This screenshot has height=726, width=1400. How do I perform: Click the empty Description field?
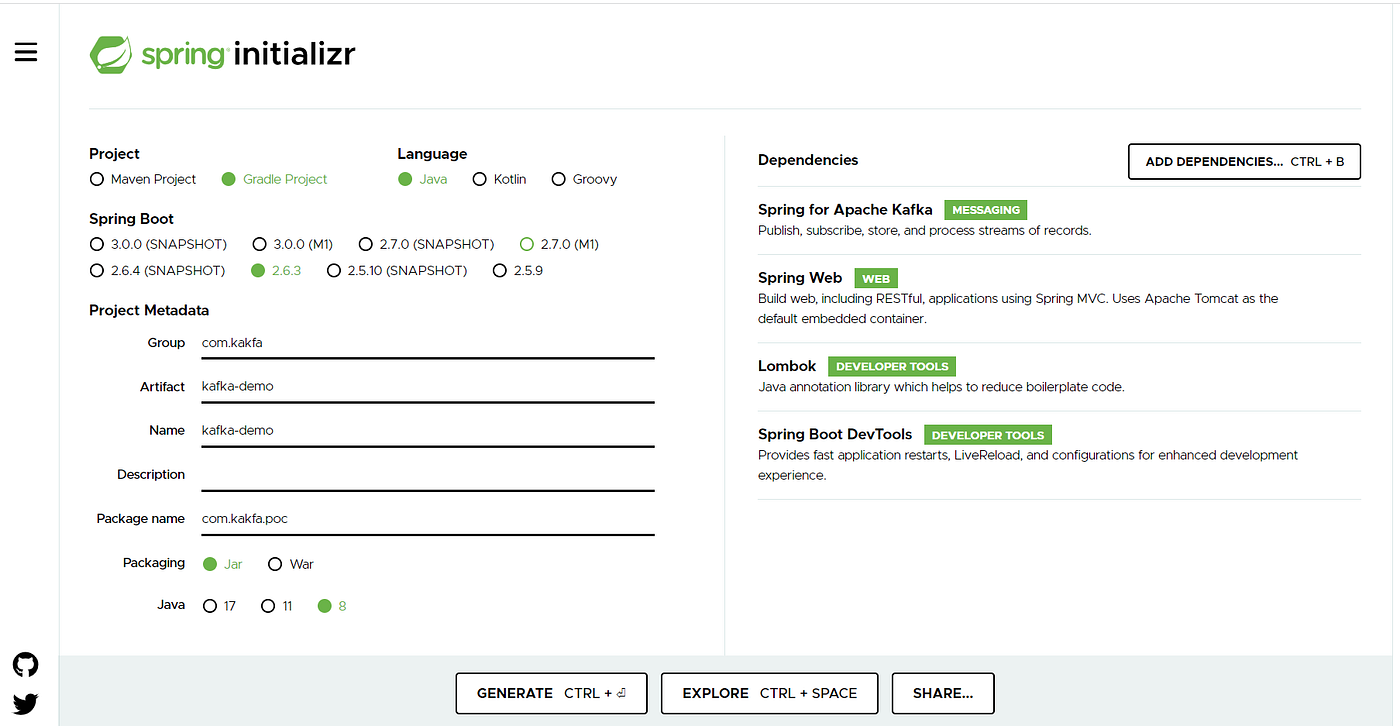(428, 475)
